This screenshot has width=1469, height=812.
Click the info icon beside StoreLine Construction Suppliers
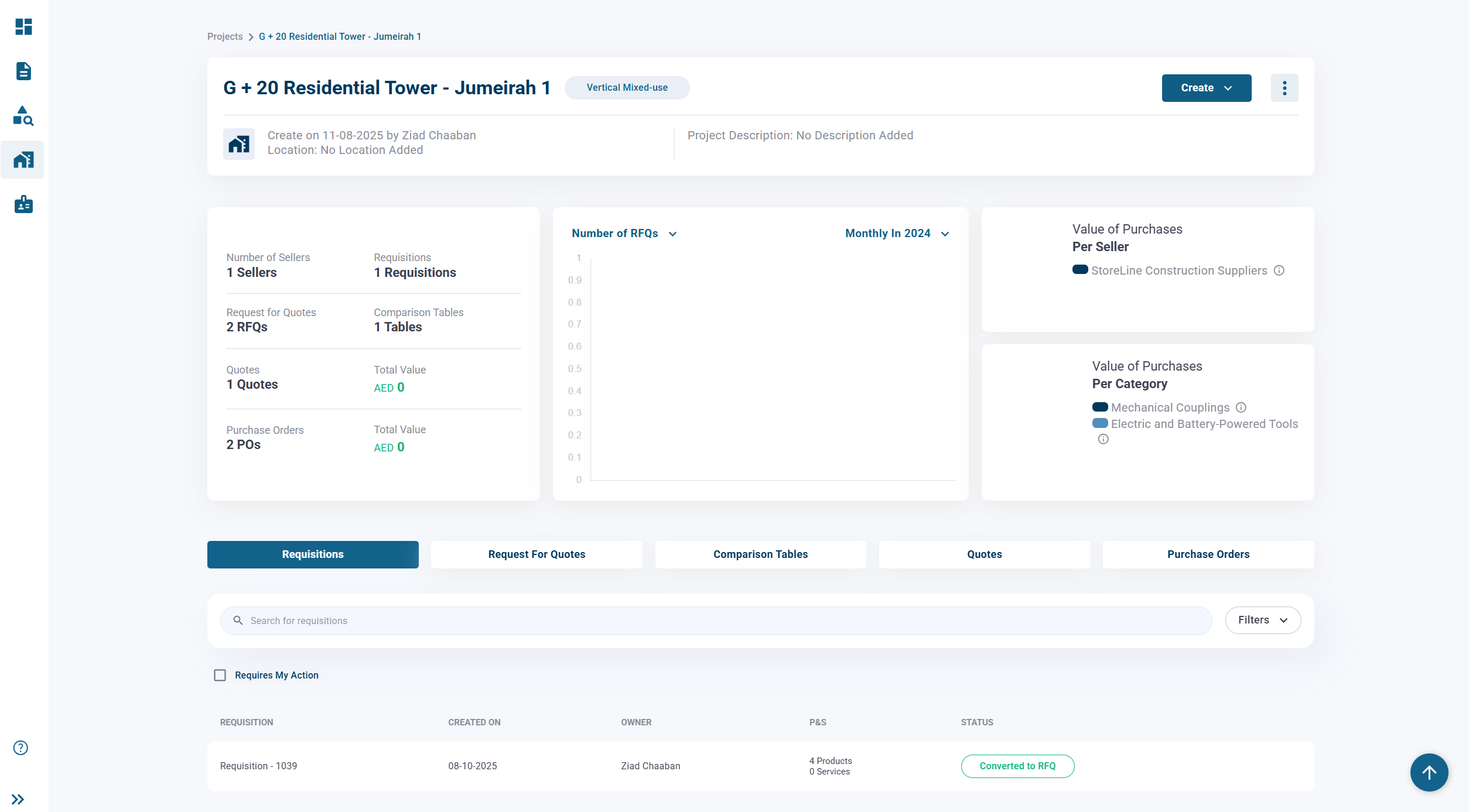1279,270
